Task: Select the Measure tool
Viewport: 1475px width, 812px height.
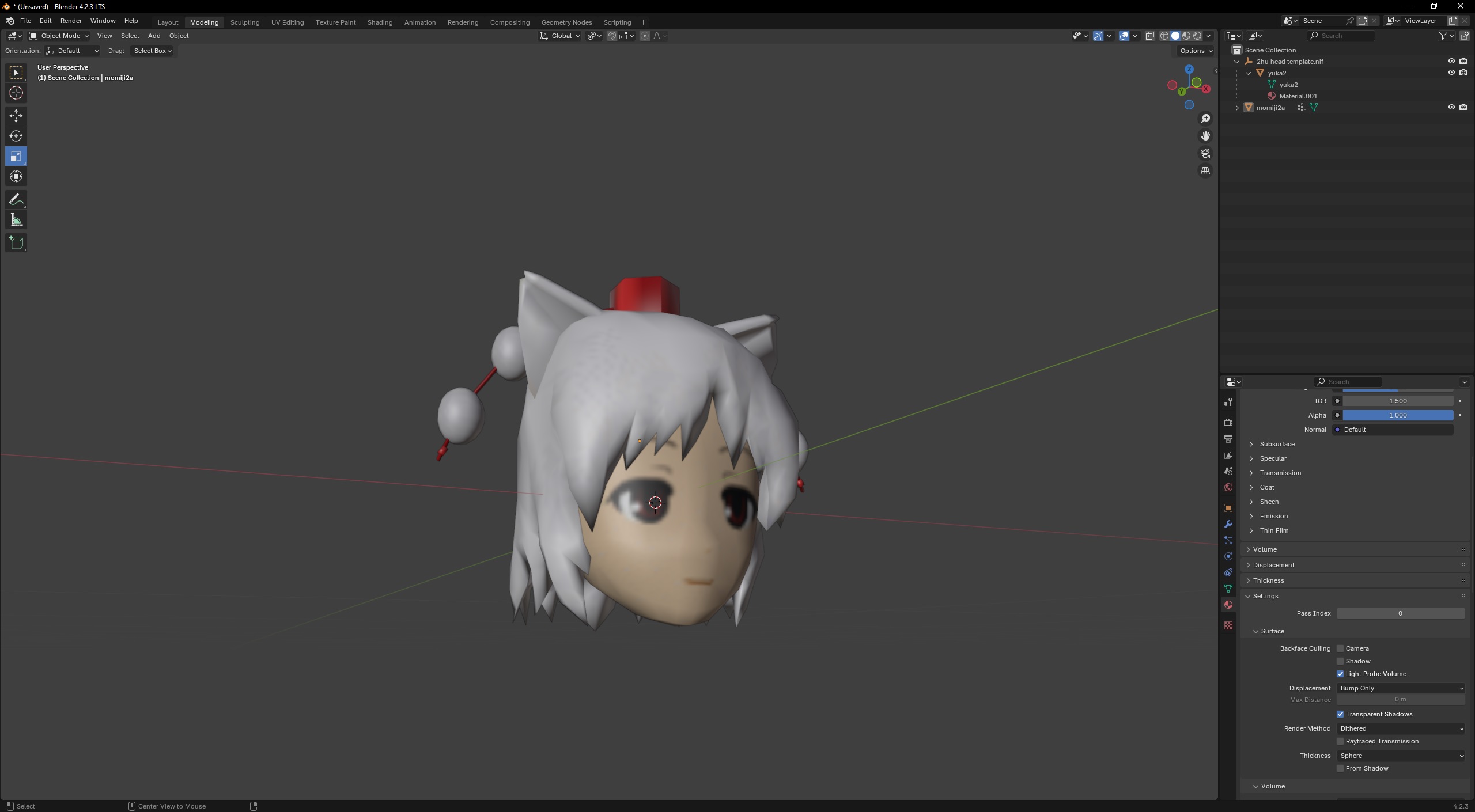Action: coord(16,221)
